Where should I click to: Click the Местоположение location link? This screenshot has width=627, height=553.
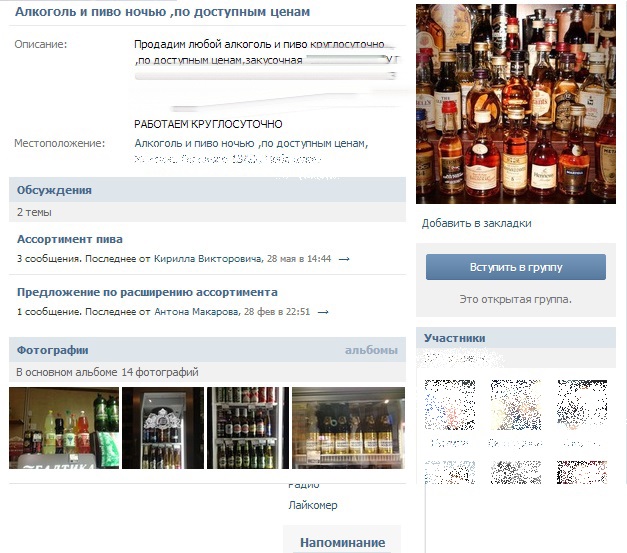coord(251,144)
